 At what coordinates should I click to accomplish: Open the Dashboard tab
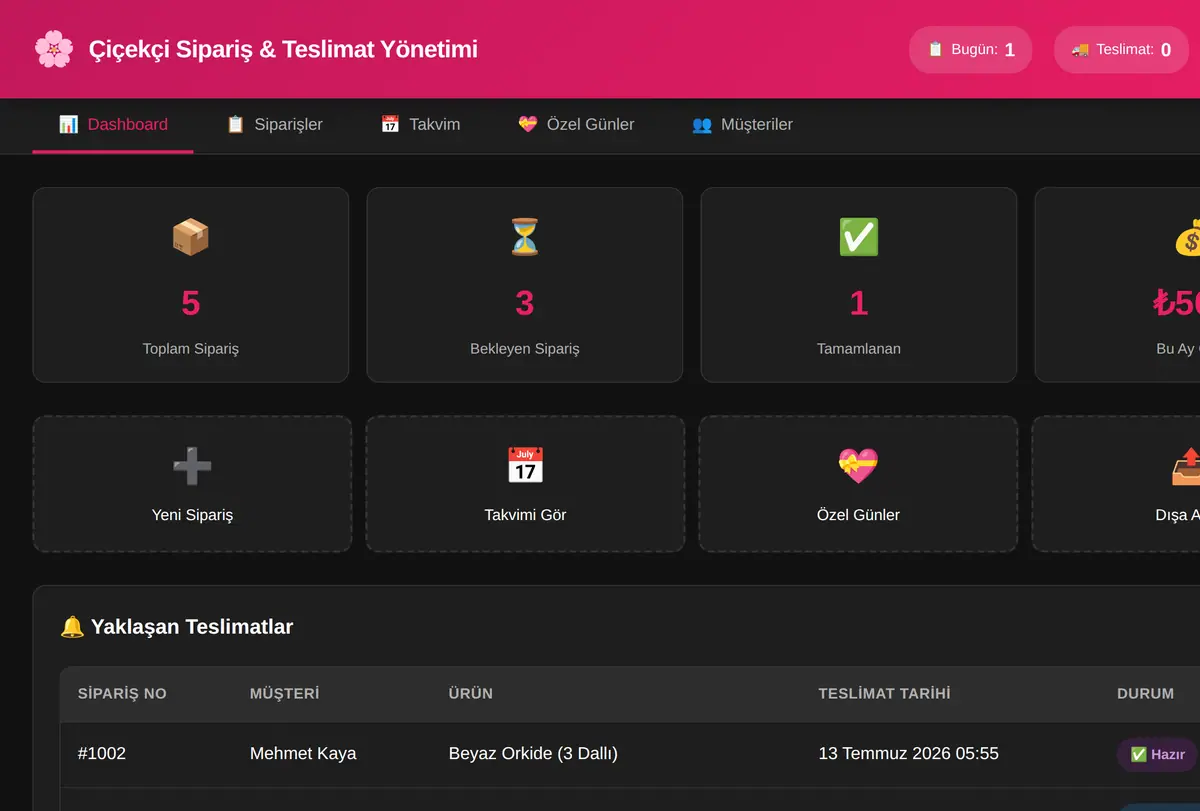[x=113, y=125]
